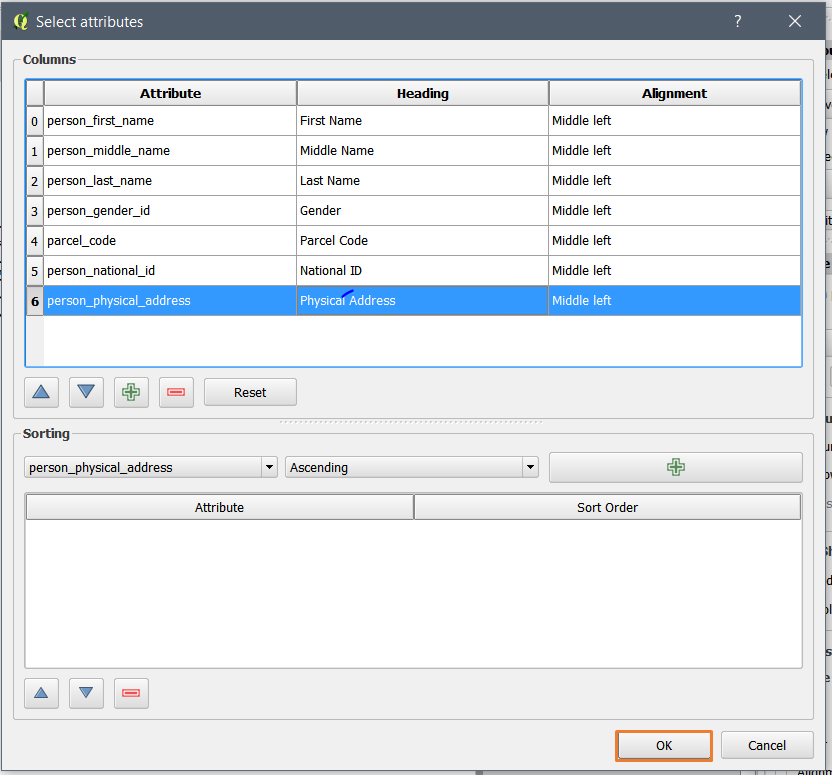Open the help question mark button
This screenshot has height=775, width=832.
tap(738, 21)
